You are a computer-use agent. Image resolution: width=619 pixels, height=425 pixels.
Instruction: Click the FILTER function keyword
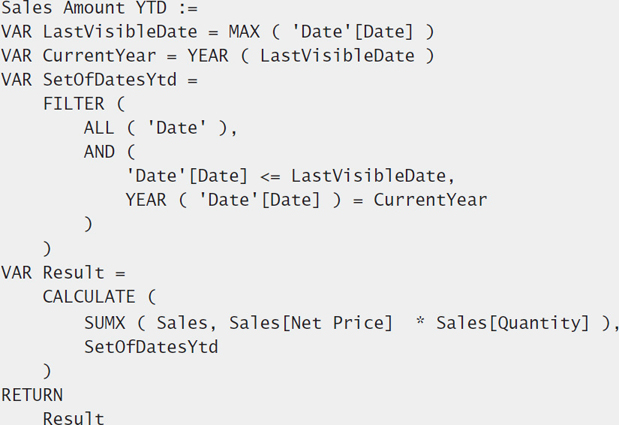74,104
